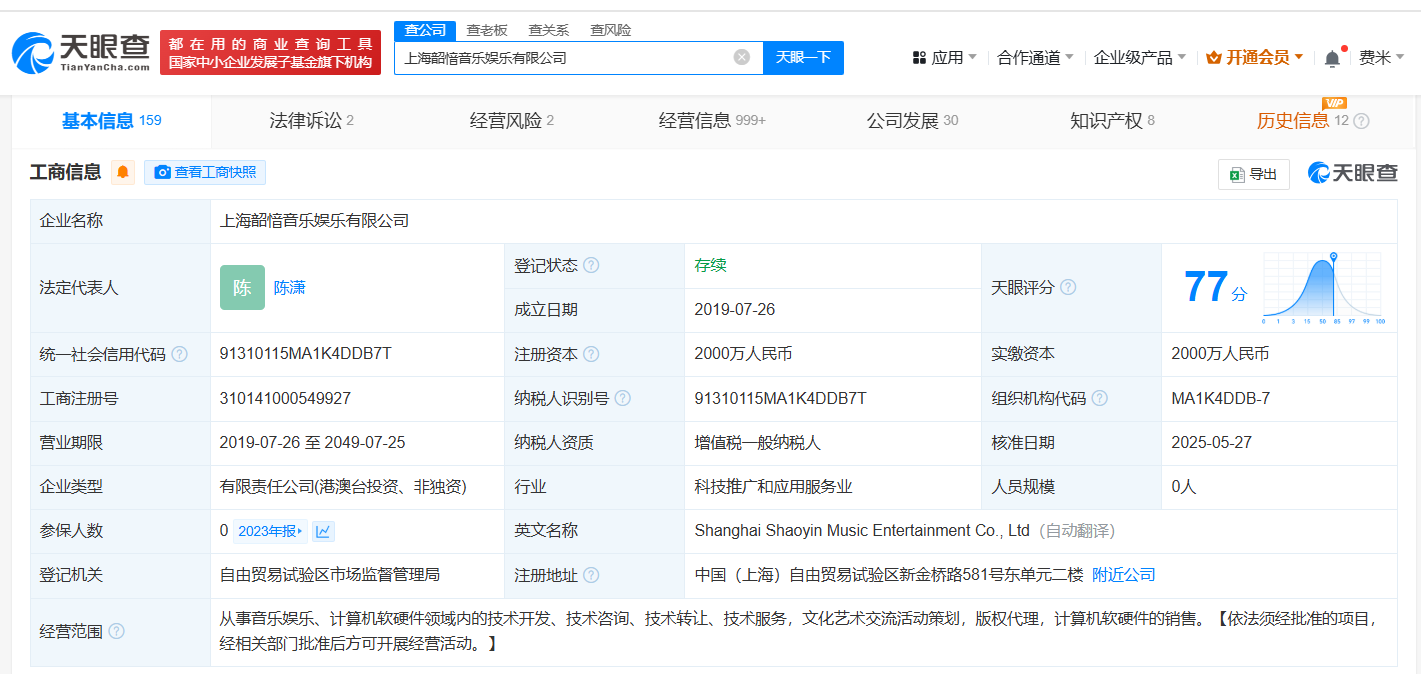Screen dimensions: 1421x674
Task: Click the help icon next to 注册资本
Action: tap(591, 354)
